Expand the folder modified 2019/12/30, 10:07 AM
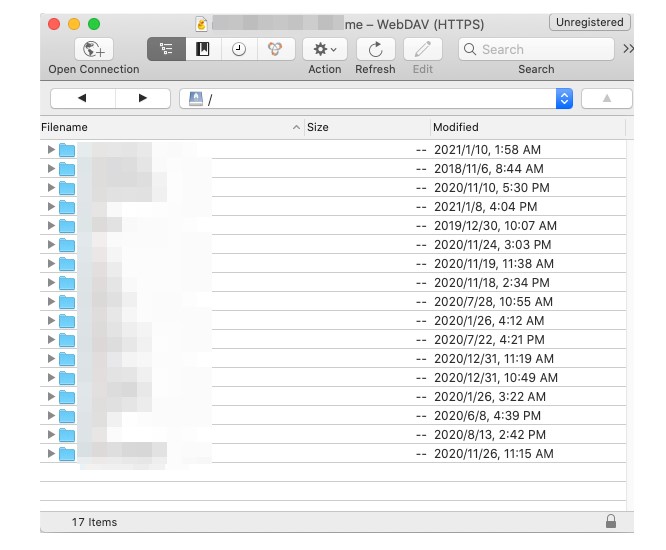 (51, 226)
